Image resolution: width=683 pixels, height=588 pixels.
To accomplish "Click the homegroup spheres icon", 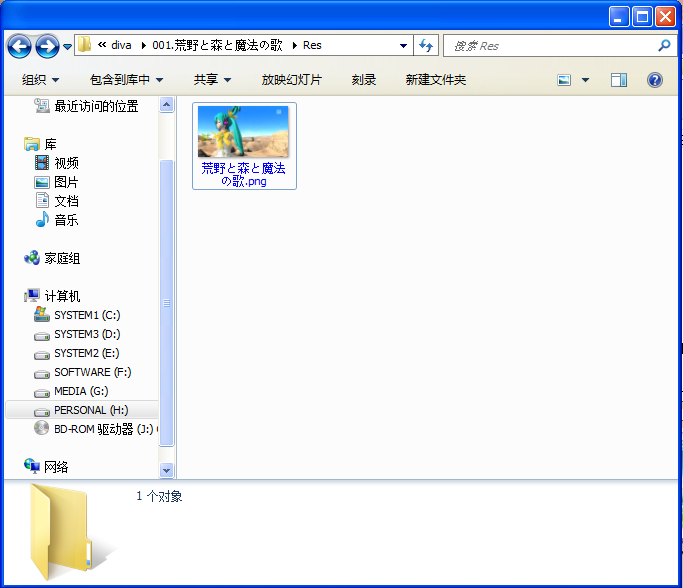I will tap(32, 258).
